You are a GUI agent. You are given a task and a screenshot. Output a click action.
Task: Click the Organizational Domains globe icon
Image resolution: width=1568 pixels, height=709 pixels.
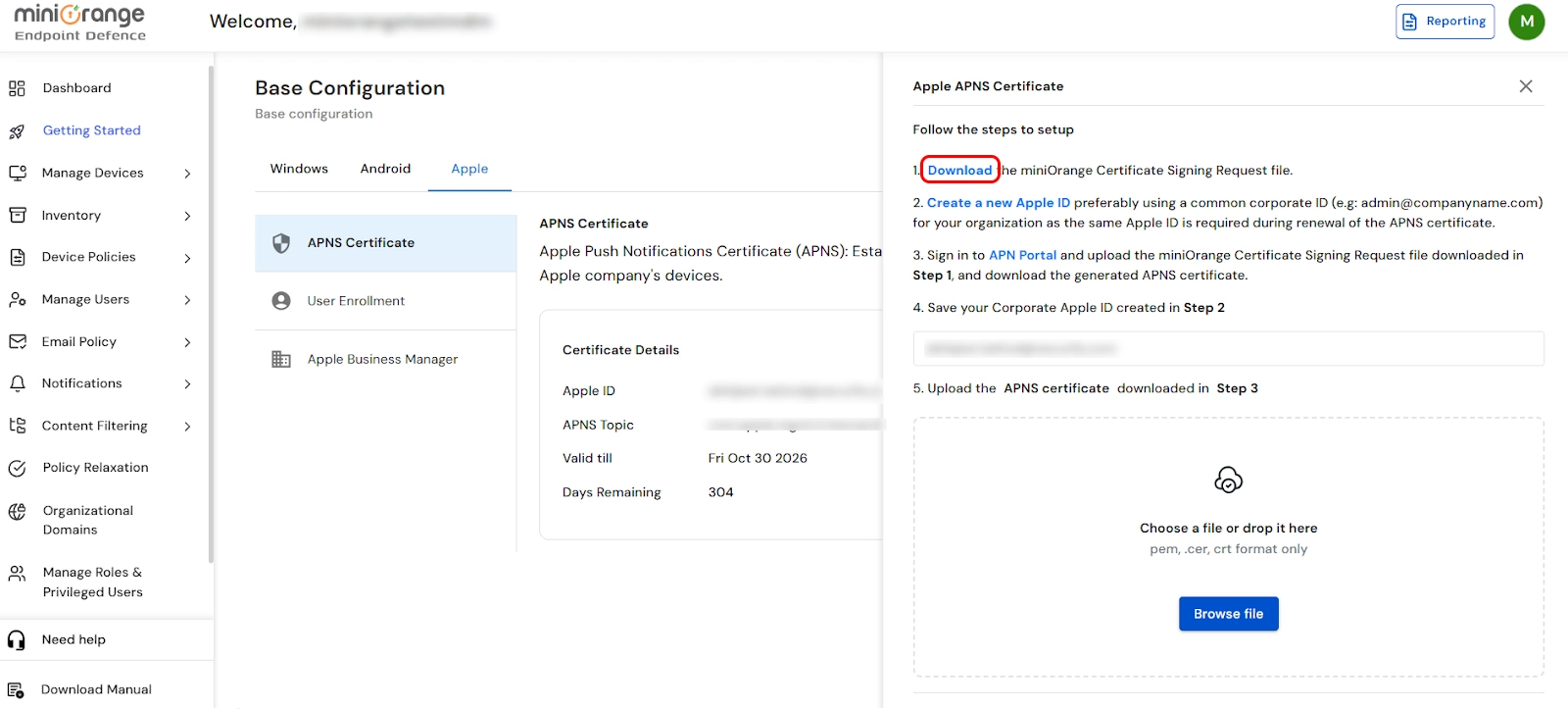(17, 511)
